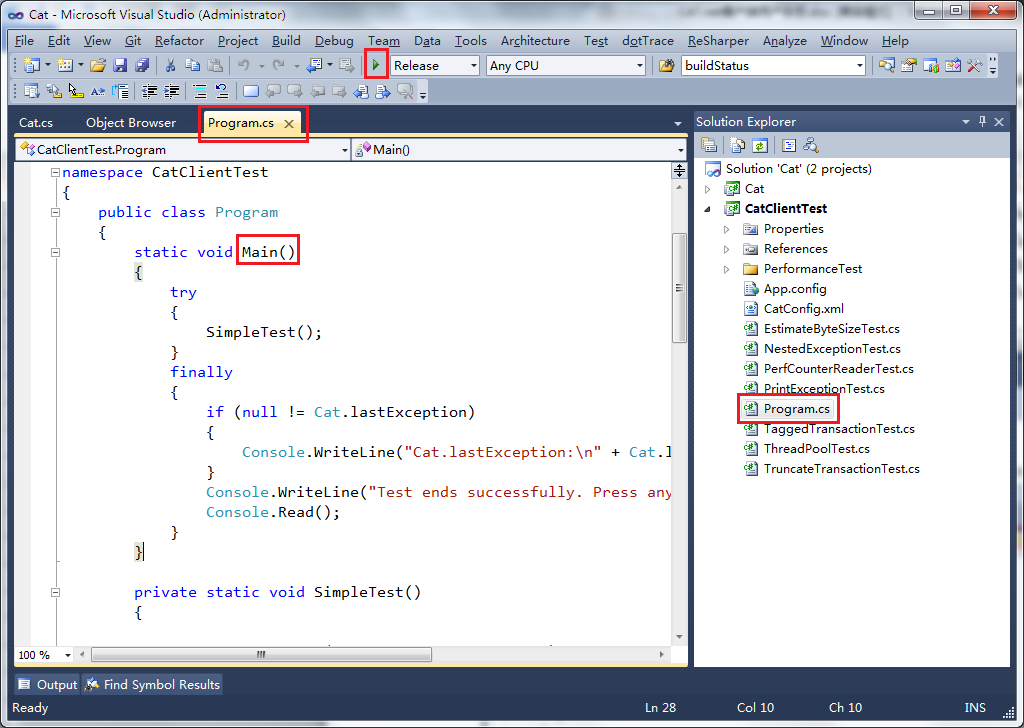Click the New Project toolbar icon

(31, 65)
